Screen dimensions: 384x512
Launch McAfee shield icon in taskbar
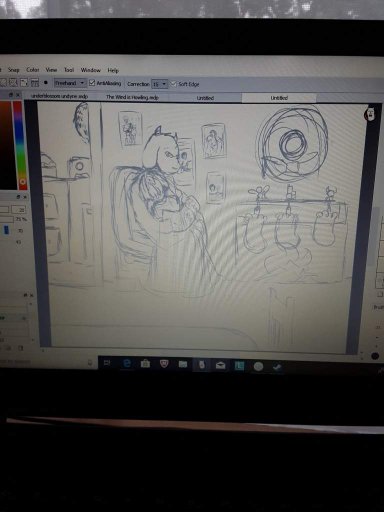point(164,364)
